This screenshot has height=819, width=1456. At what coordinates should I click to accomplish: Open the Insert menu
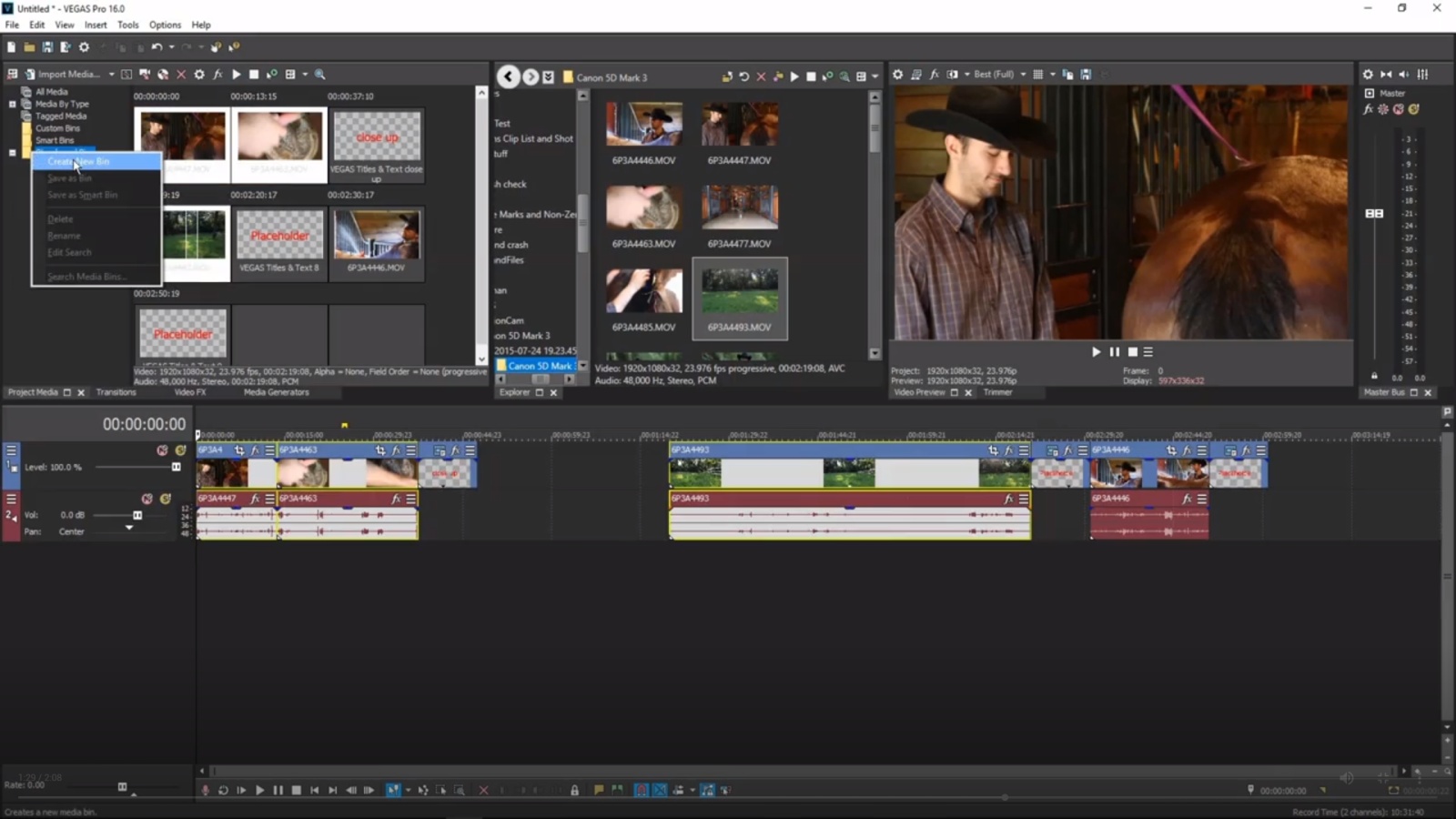point(96,25)
